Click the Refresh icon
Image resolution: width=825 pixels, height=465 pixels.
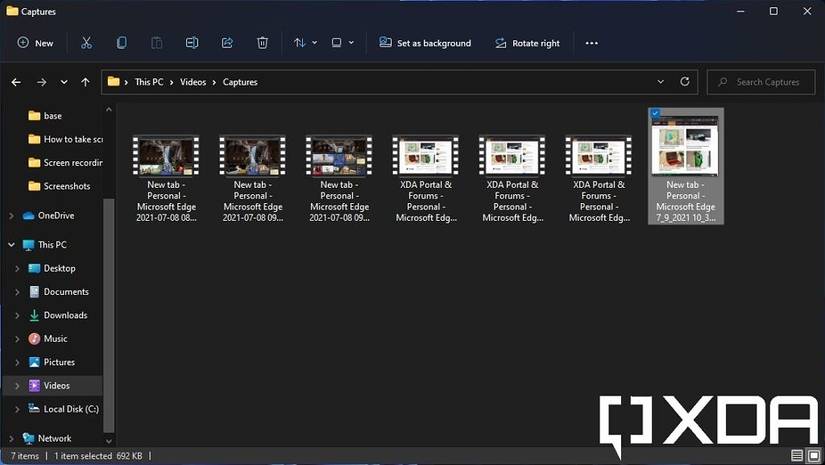pos(685,82)
